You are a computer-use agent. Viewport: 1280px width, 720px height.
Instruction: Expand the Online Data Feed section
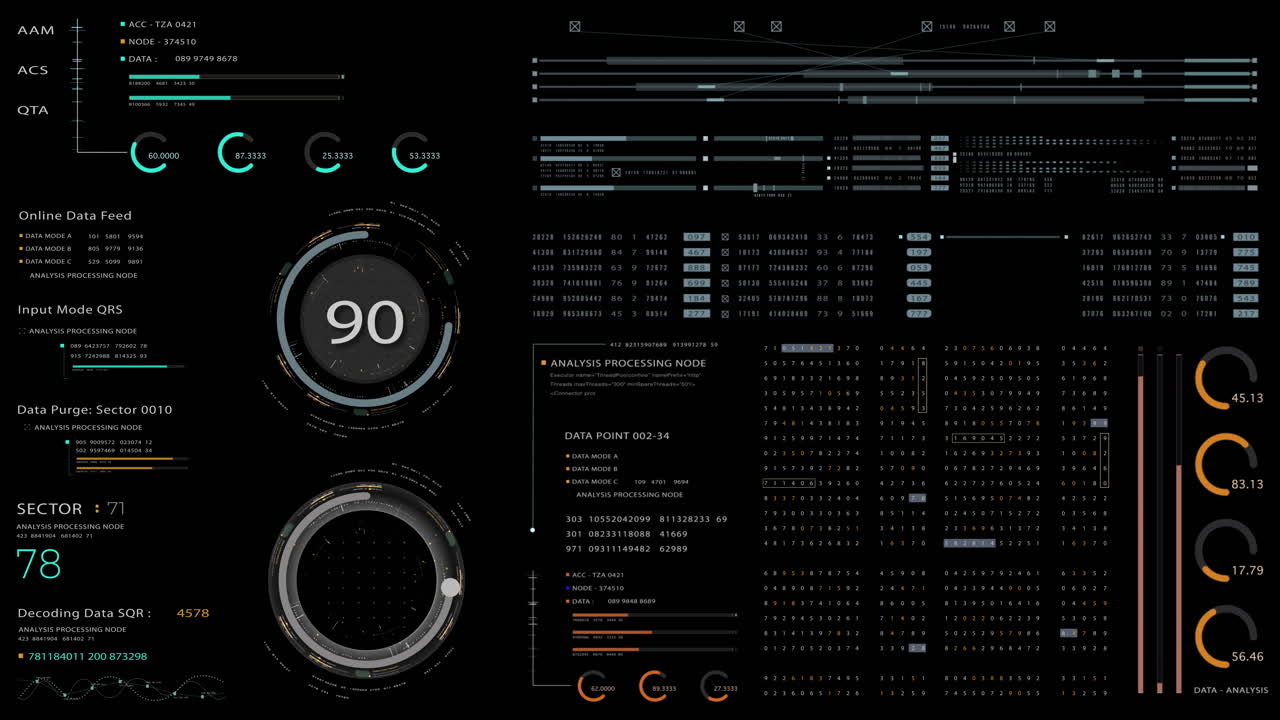tap(75, 215)
